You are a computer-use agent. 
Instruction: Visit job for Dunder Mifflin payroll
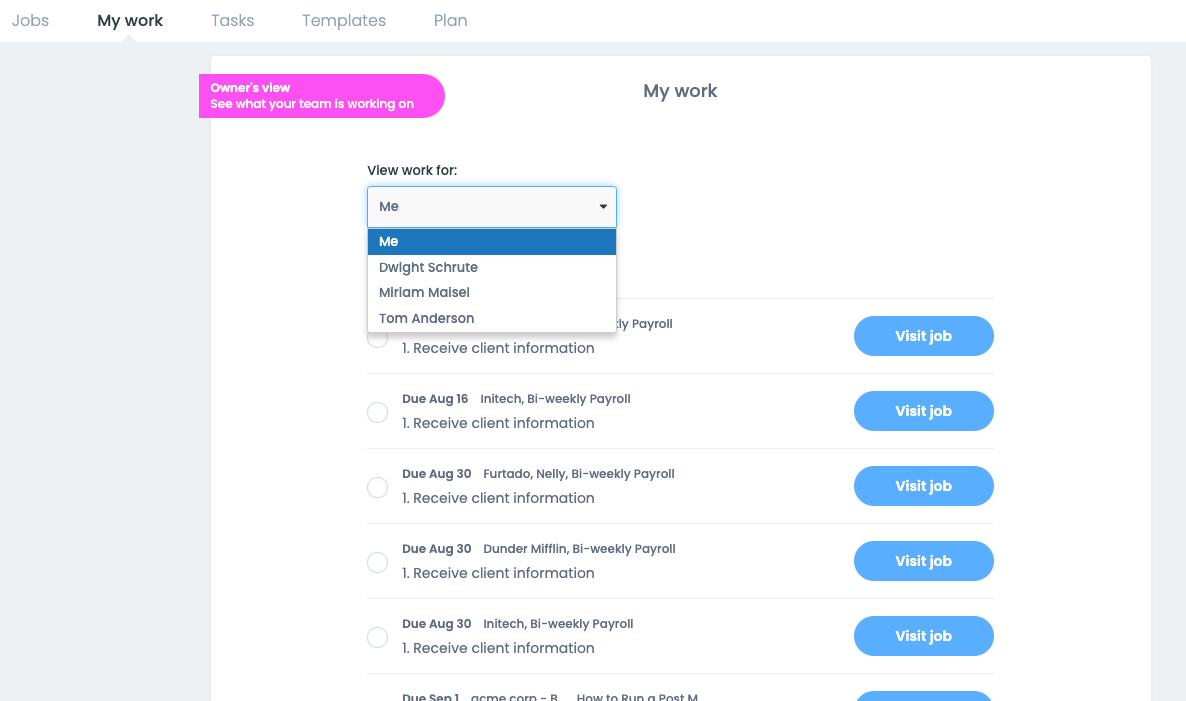tap(923, 561)
